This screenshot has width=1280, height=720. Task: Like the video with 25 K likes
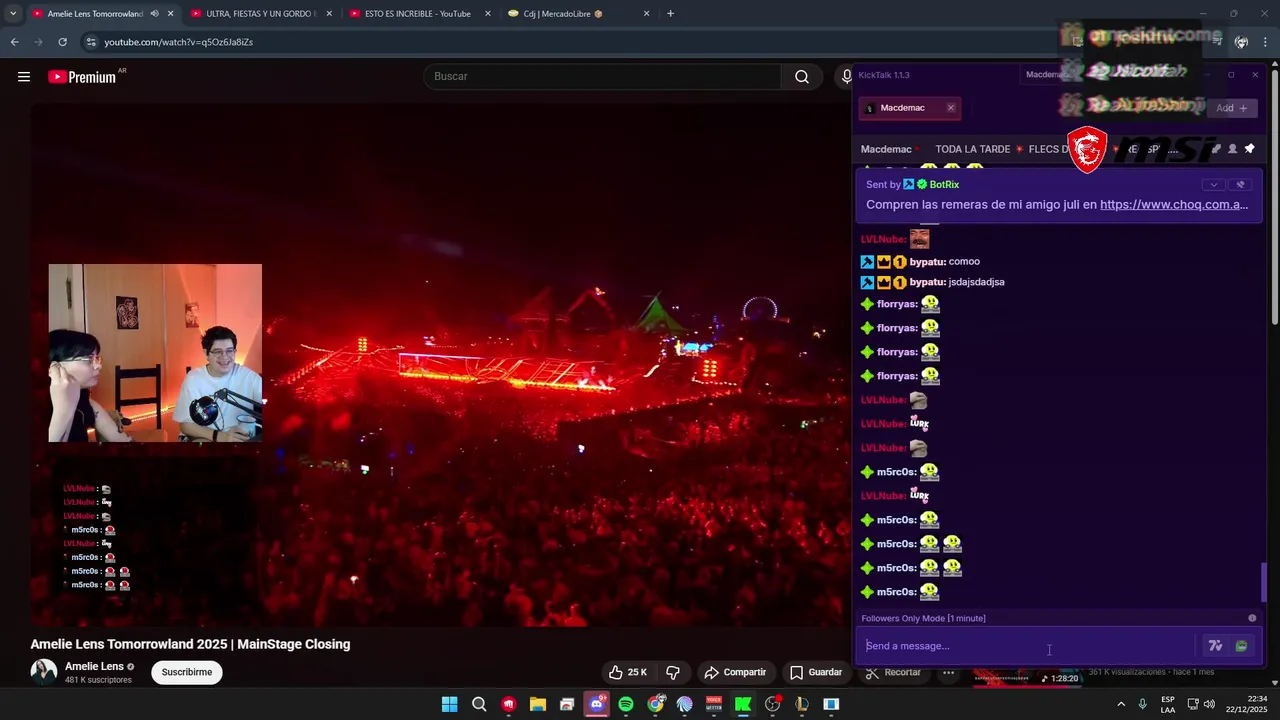point(628,672)
